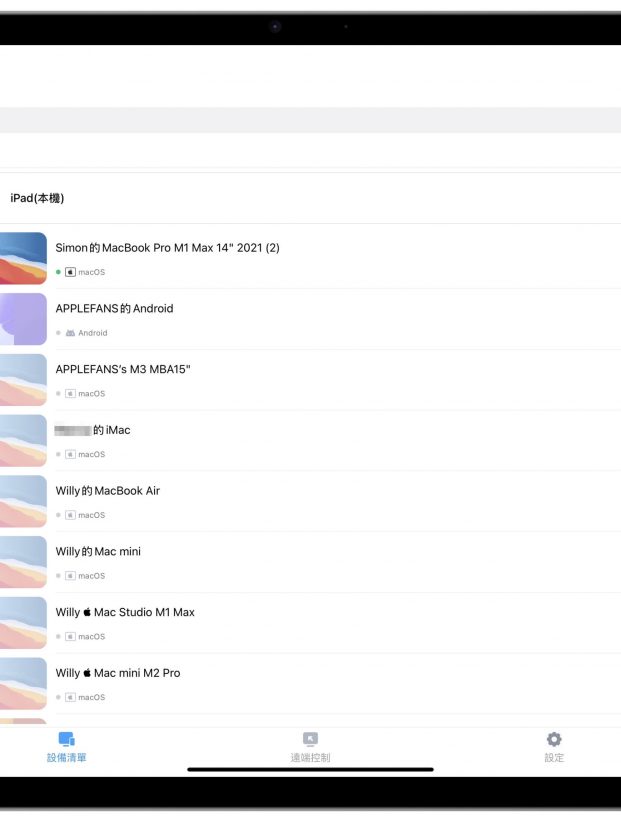Tap the Android robot icon under APPLEFANS
Viewport: 621px width, 822px height.
pos(70,333)
